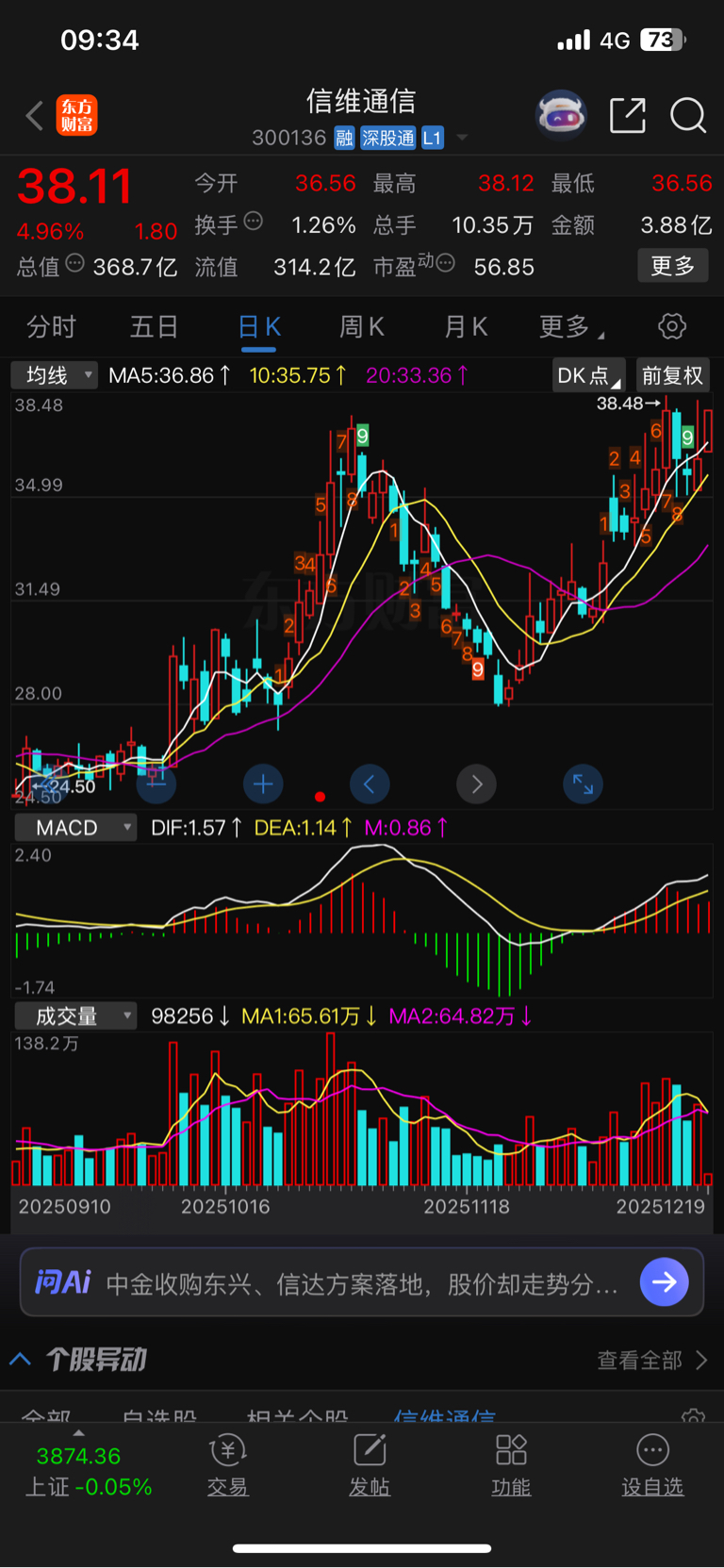Tap the 融 margin badge
Image resolution: width=724 pixels, height=1568 pixels.
[x=344, y=139]
